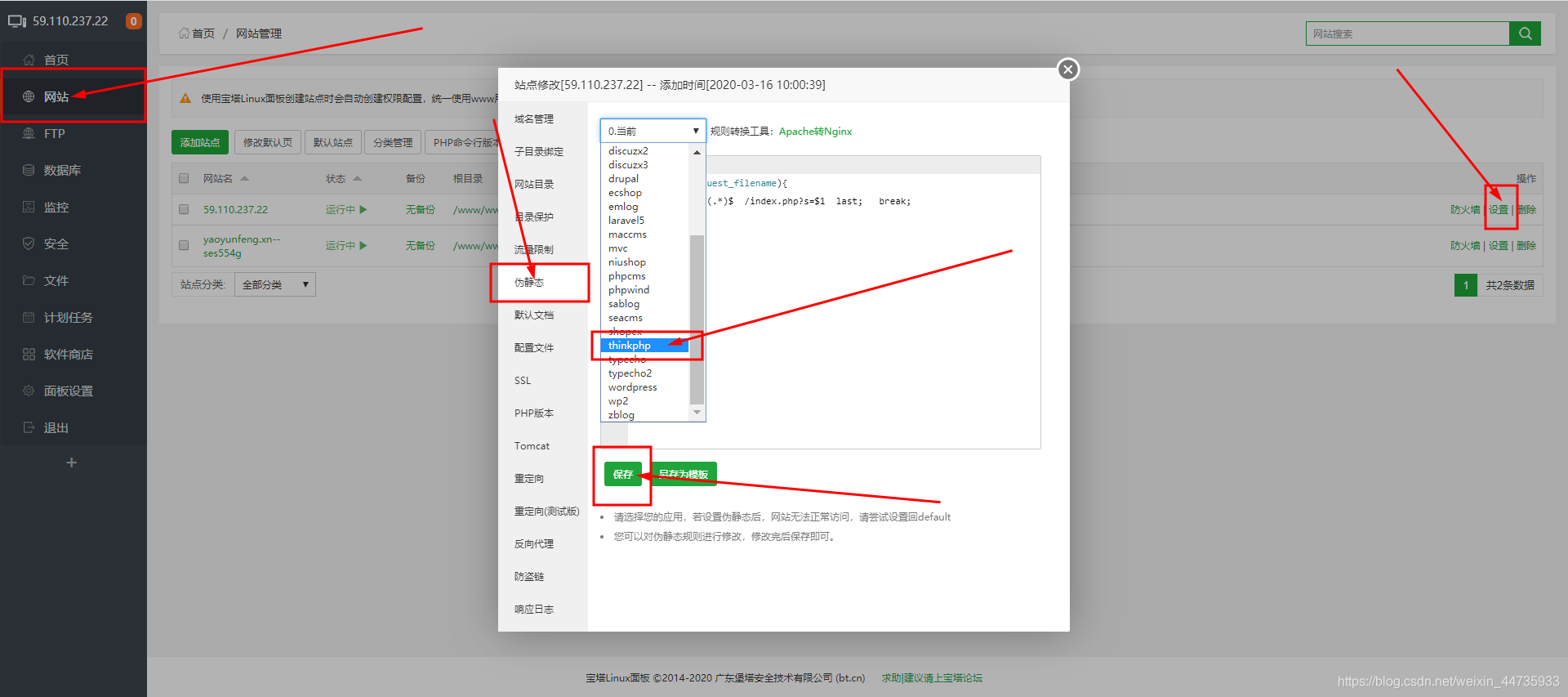Sort by 网站名 column arrow
The width and height of the screenshot is (1568, 697).
coord(244,178)
